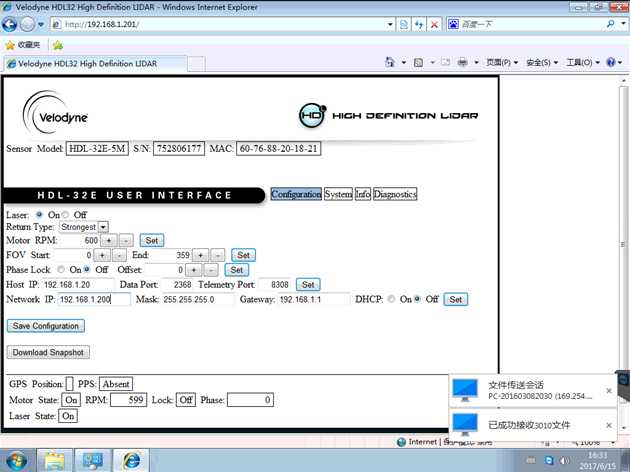630x472 pixels.
Task: Dismiss the 文件传送会话 notification
Action: [x=609, y=390]
